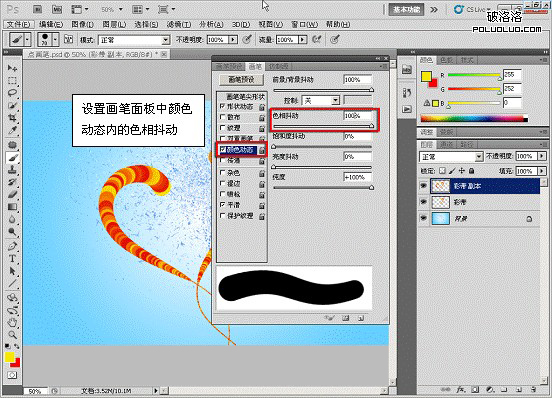Toggle the 平滑 checkbox
The height and width of the screenshot is (398, 552).
click(222, 204)
